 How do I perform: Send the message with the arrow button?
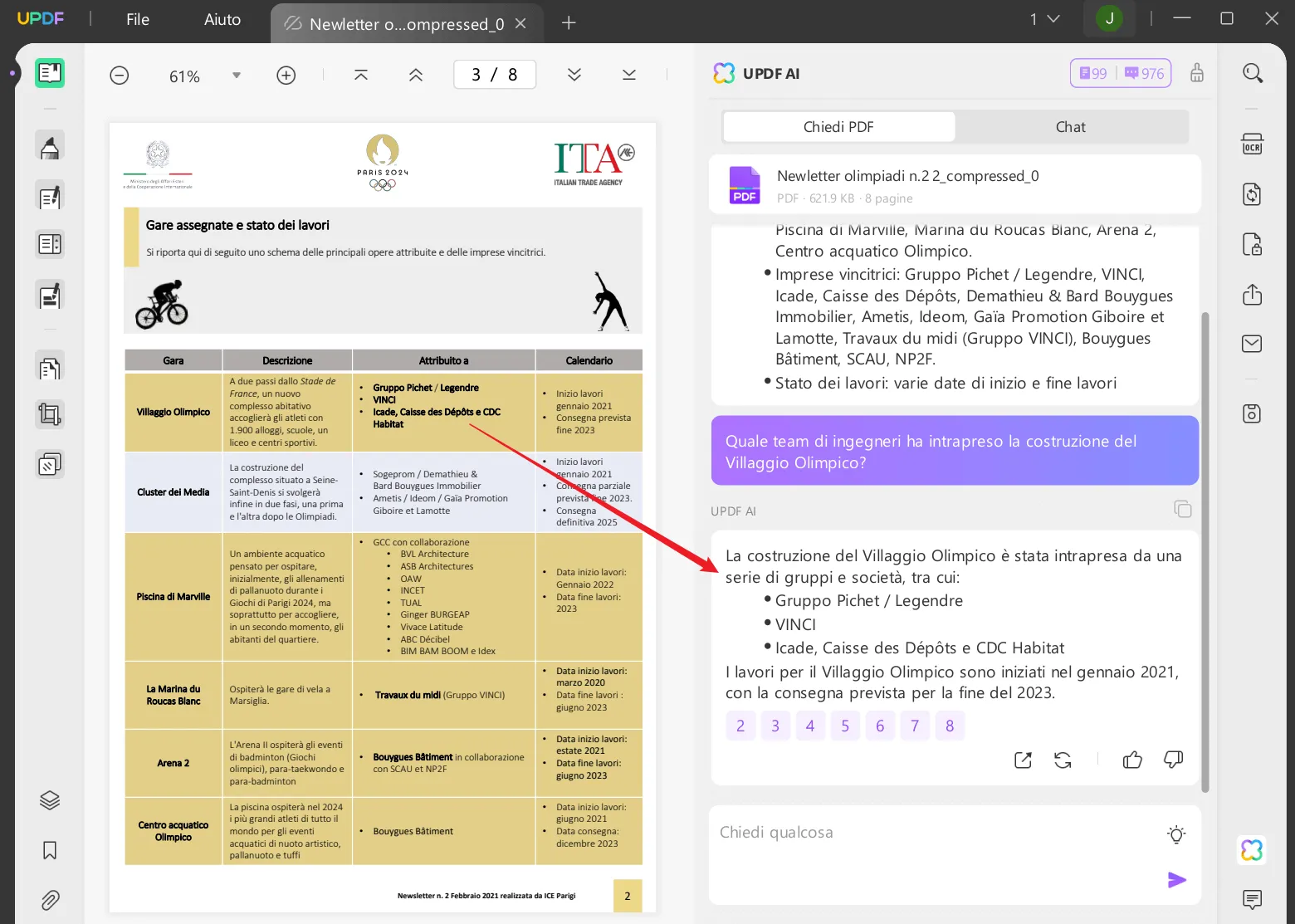(1177, 880)
